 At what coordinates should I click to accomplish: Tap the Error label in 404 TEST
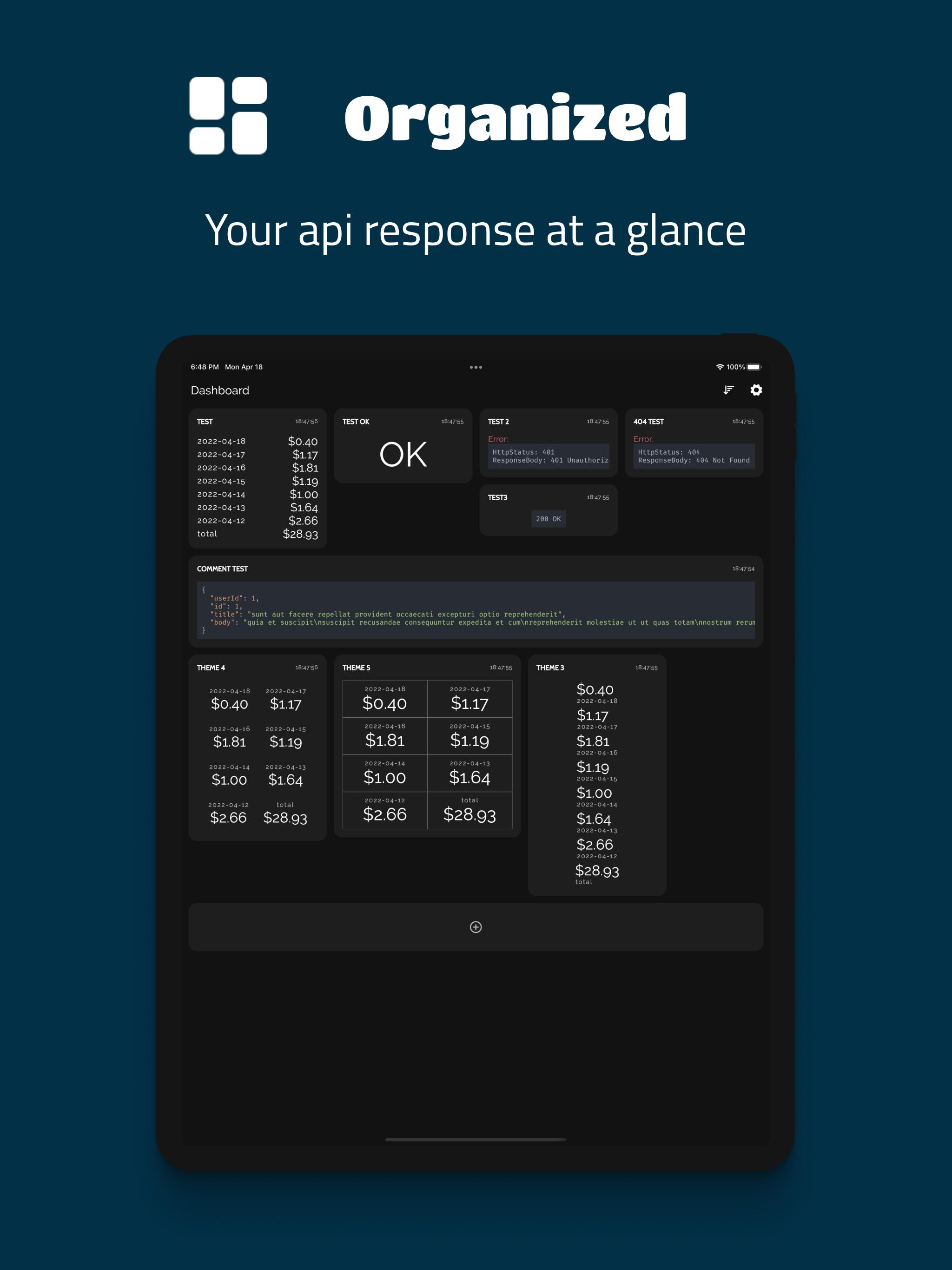pyautogui.click(x=643, y=439)
